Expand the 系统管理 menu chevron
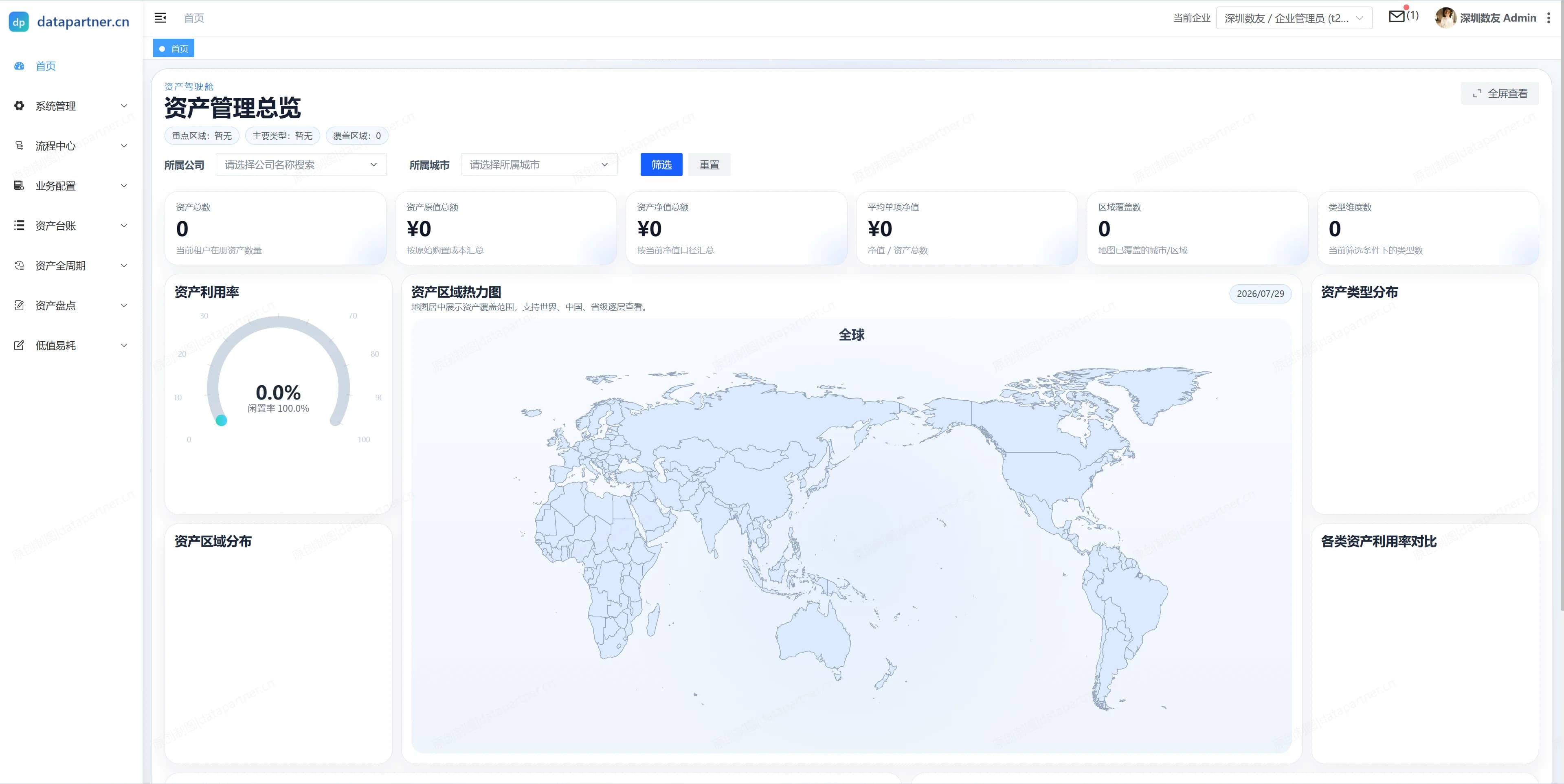The image size is (1564, 784). 124,105
